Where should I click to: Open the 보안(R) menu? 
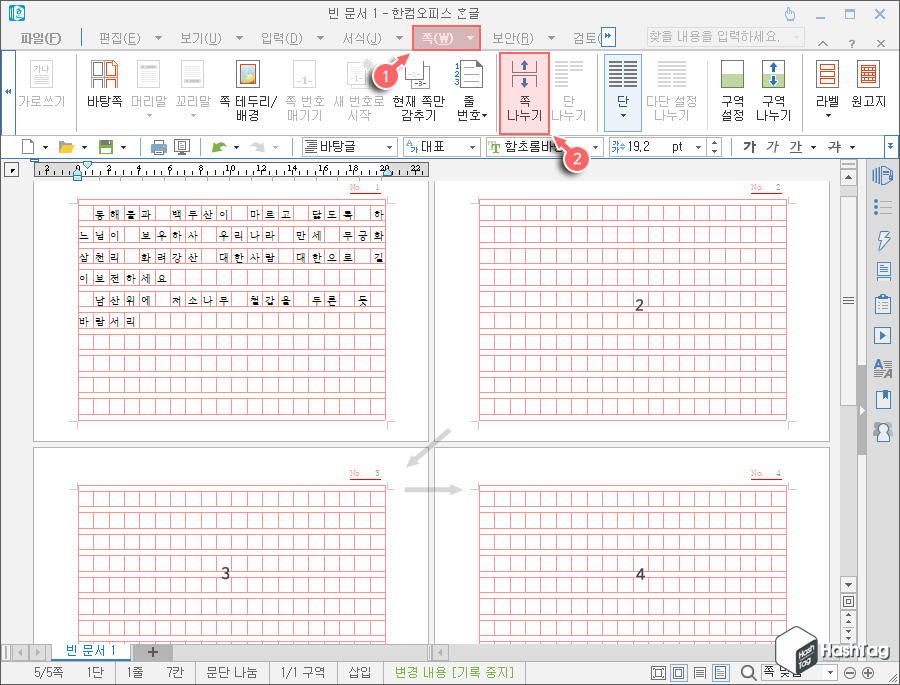(513, 38)
